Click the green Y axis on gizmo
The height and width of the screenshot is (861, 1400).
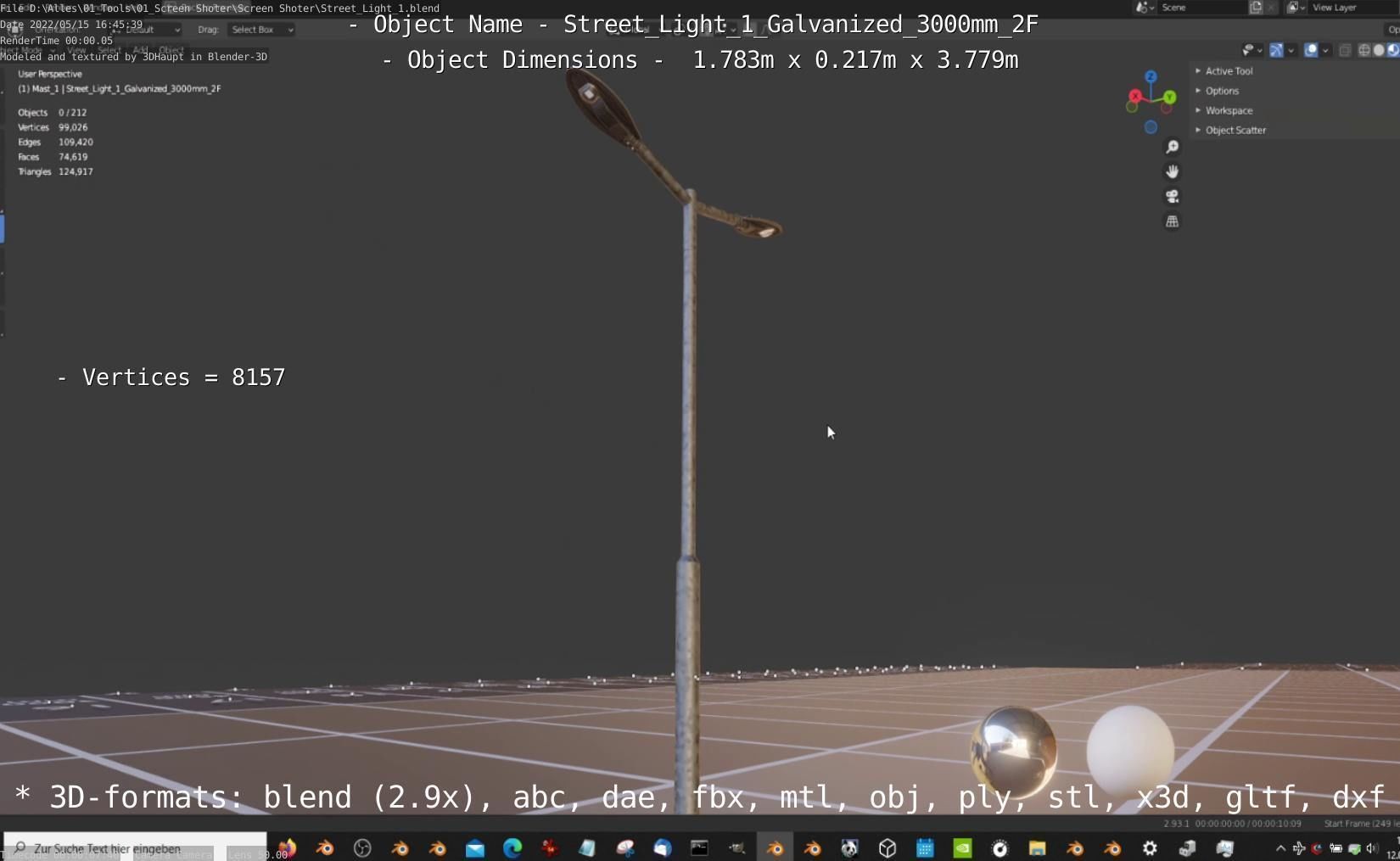point(1170,98)
